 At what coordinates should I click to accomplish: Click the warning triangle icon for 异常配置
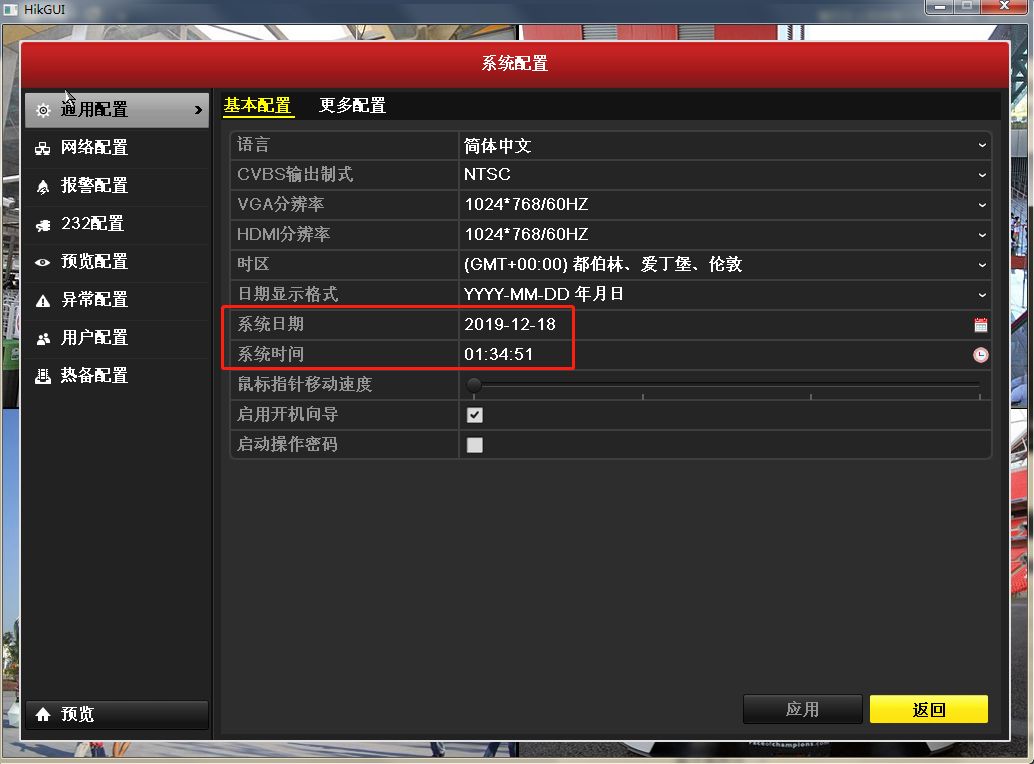click(x=43, y=300)
